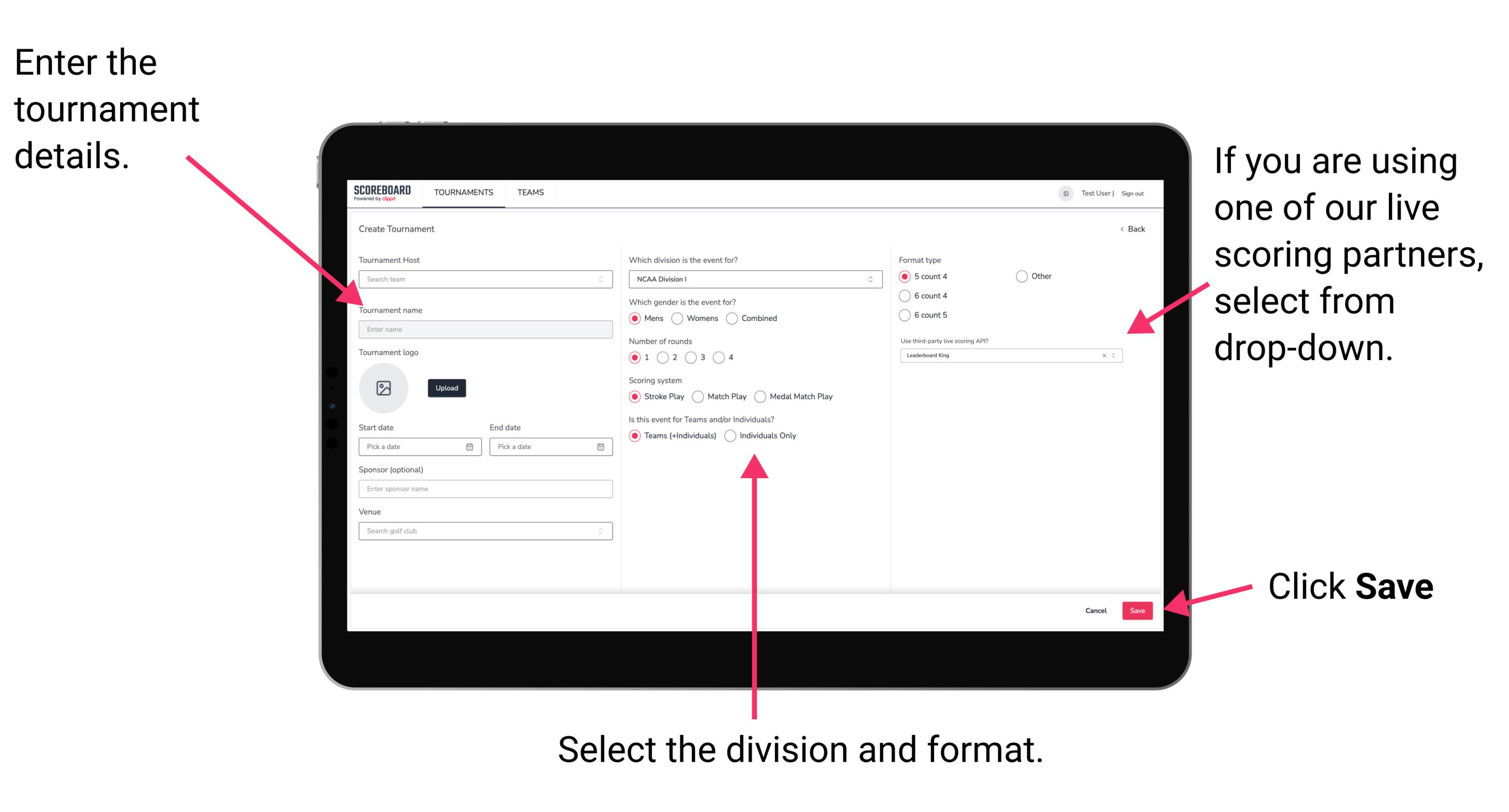Image resolution: width=1509 pixels, height=812 pixels.
Task: Select Womens gender radio button
Action: coord(680,318)
